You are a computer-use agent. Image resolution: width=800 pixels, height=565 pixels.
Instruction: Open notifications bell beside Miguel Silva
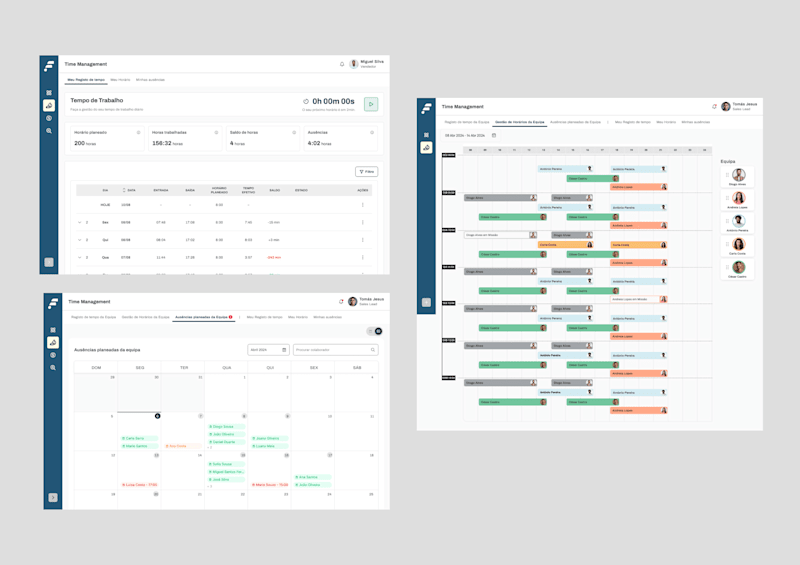coord(342,64)
